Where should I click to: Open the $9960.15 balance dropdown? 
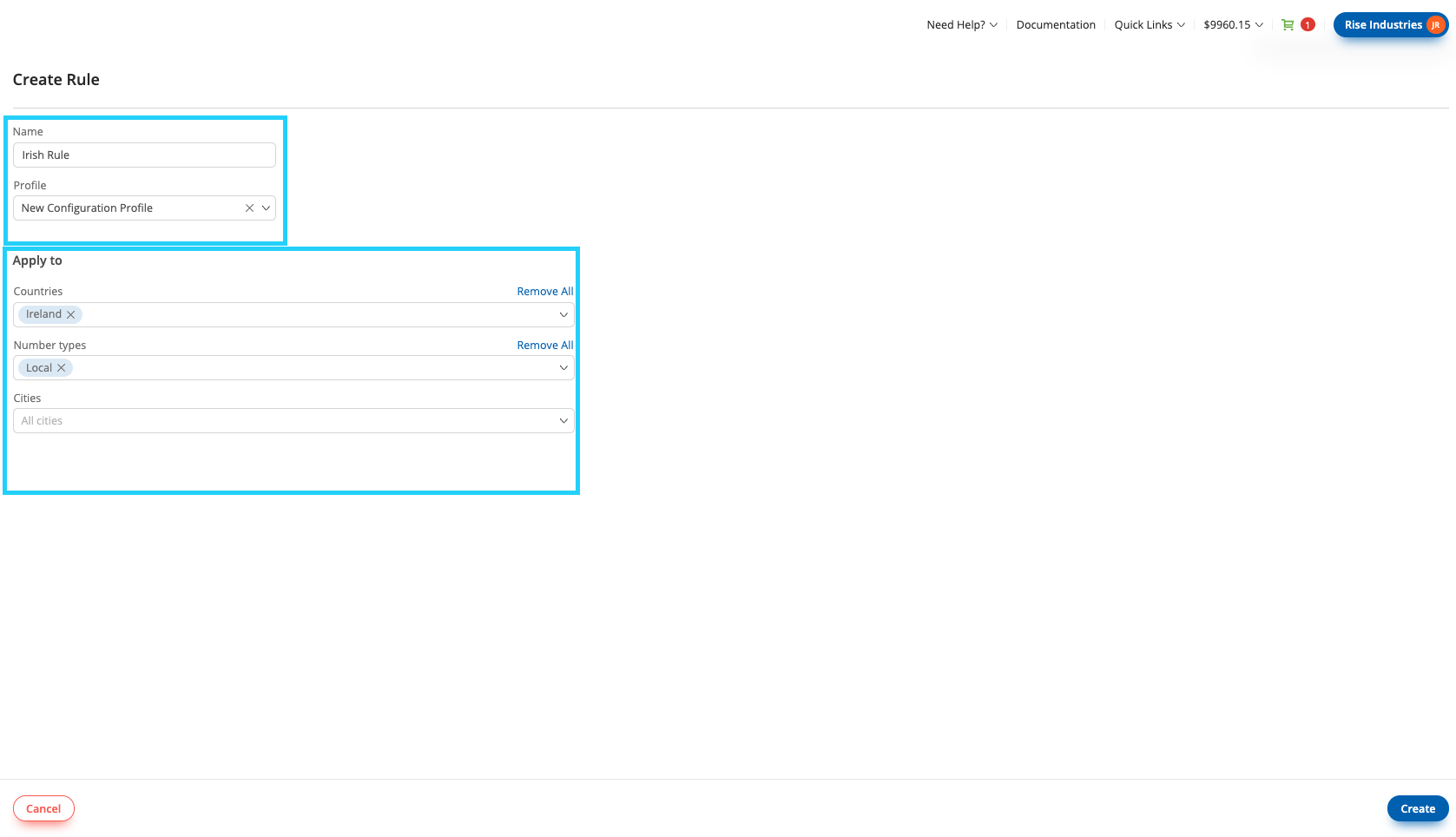point(1233,25)
